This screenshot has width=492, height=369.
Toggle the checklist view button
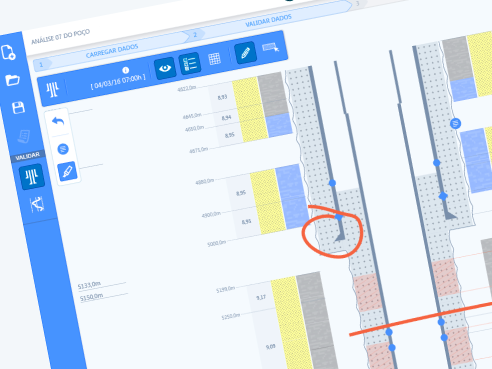point(190,63)
